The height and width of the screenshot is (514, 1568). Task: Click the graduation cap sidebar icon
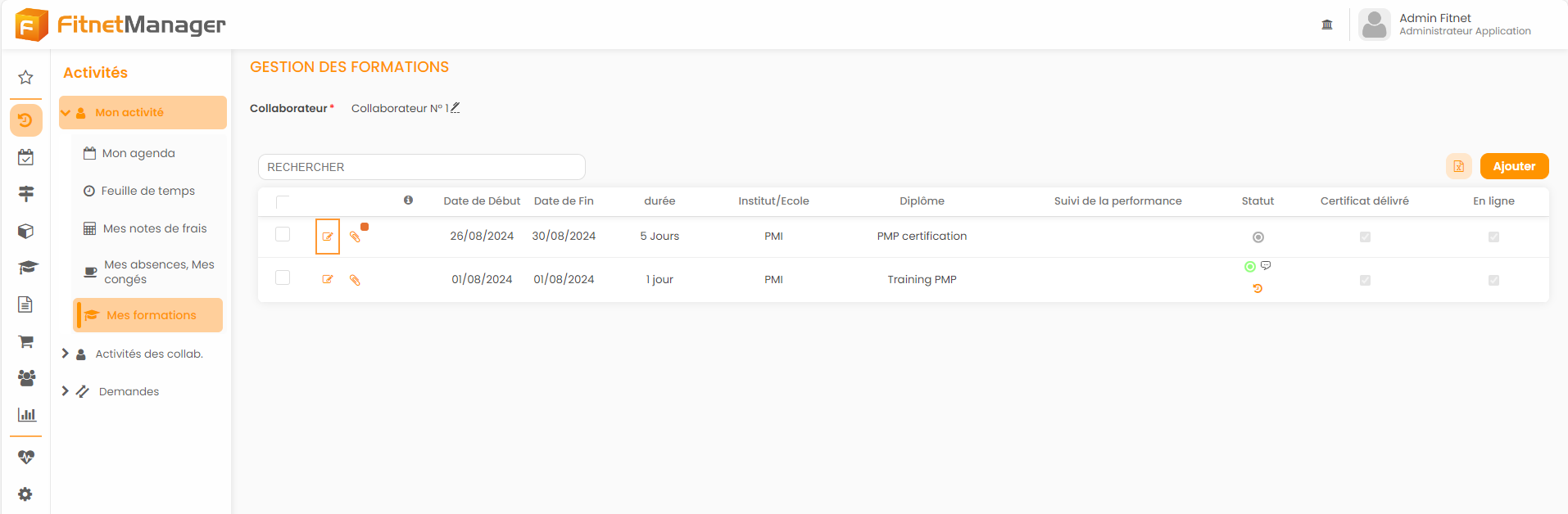[x=27, y=268]
